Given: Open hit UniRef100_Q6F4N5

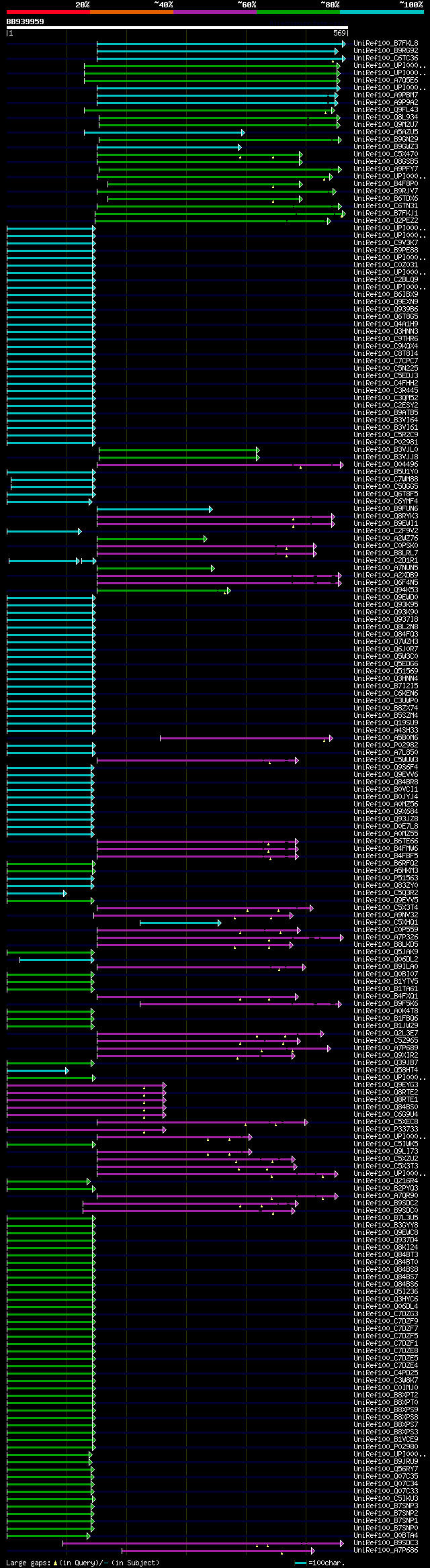Looking at the screenshot, I should [x=386, y=583].
